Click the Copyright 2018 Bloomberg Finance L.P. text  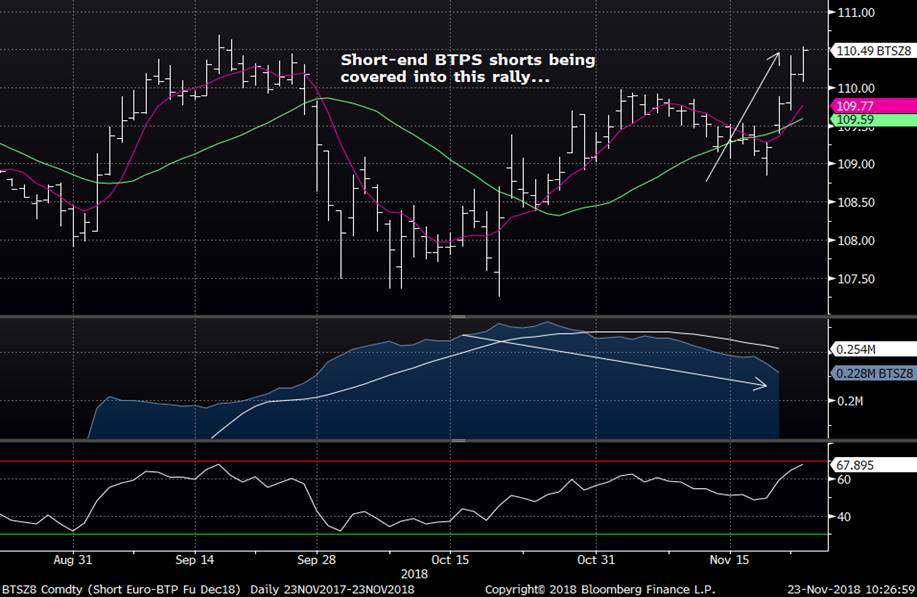[x=599, y=589]
